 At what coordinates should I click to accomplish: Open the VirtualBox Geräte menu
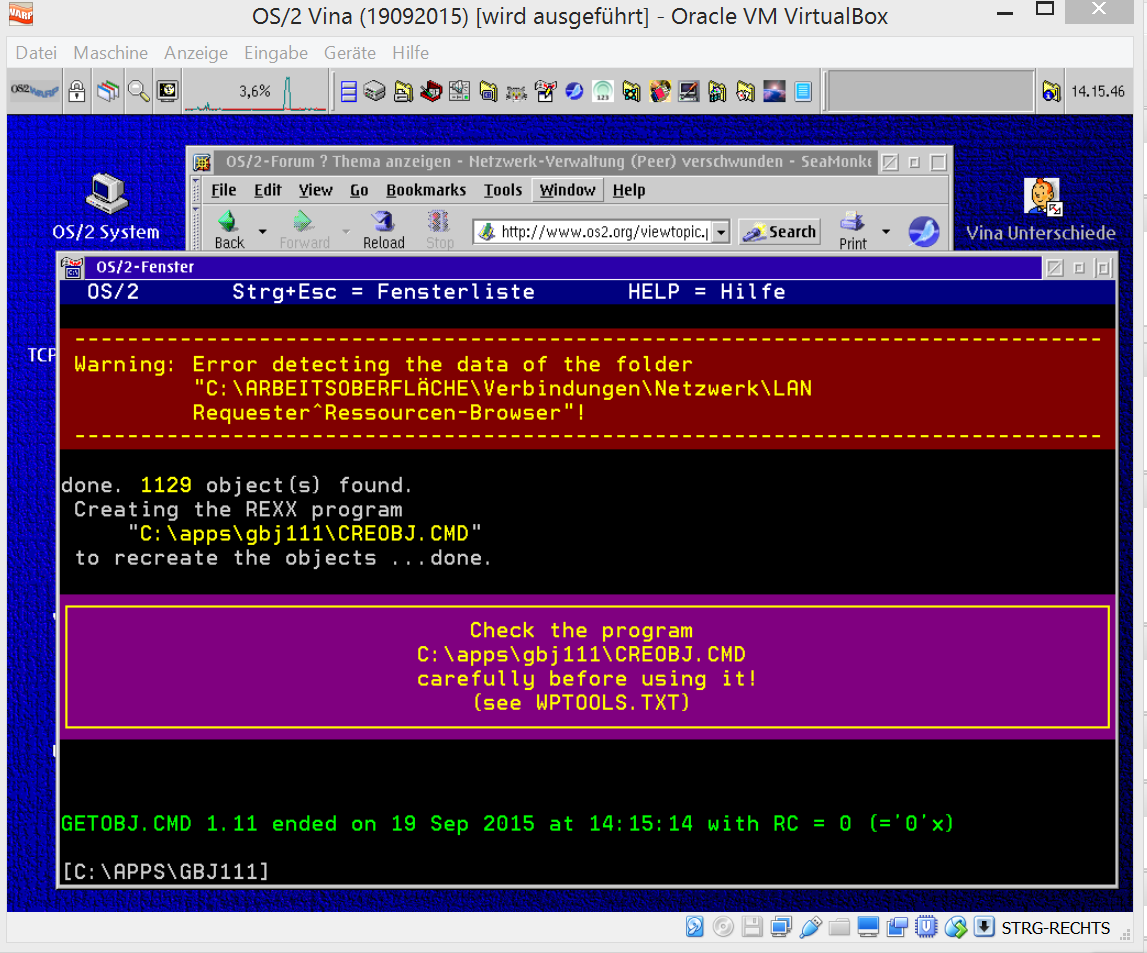tap(350, 53)
